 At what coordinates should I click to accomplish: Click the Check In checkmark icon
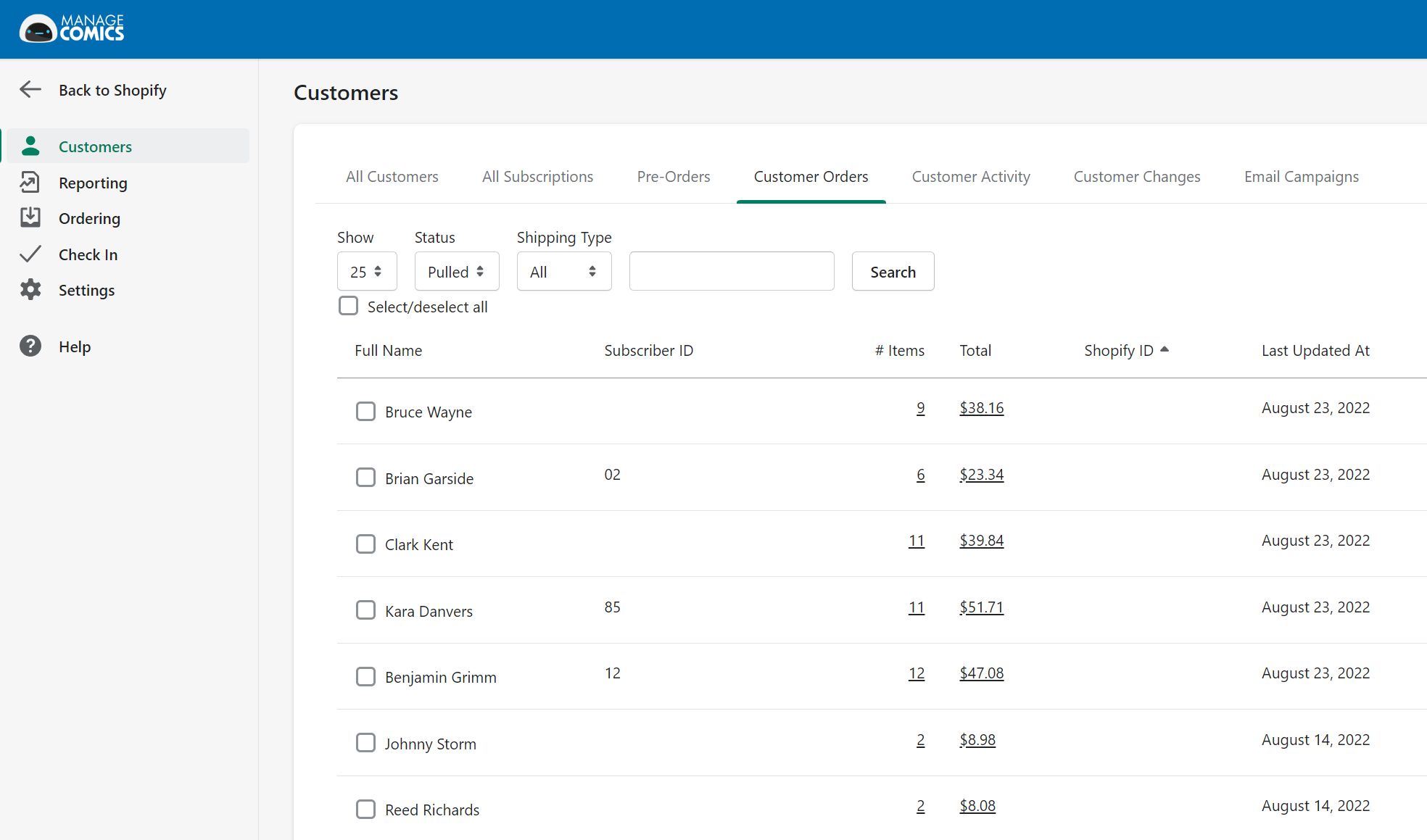[x=30, y=254]
